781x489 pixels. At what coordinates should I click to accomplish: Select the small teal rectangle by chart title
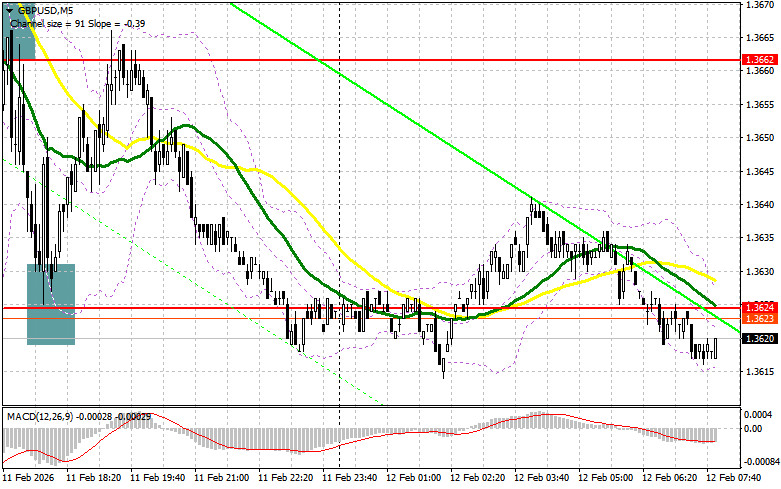click(x=19, y=32)
